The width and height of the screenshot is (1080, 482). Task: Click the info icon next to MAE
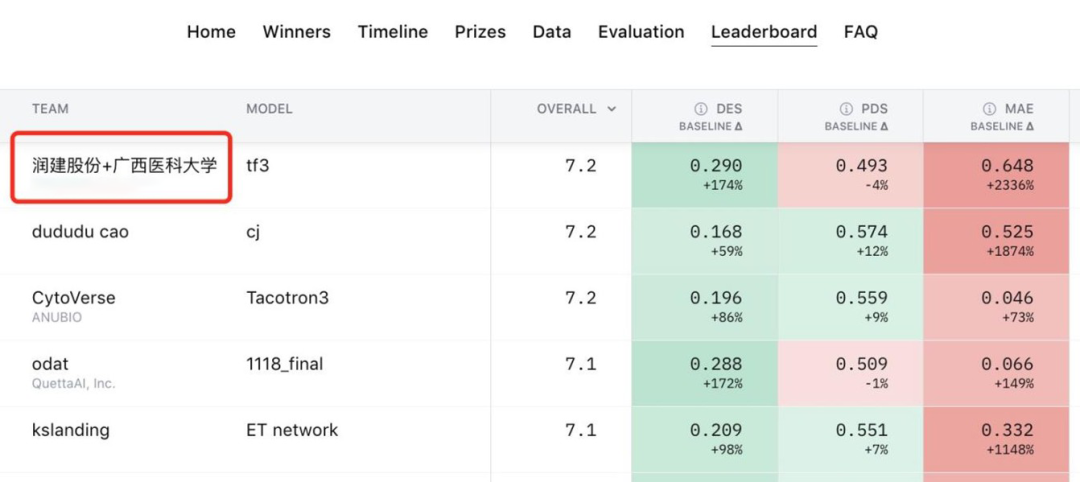pos(990,109)
